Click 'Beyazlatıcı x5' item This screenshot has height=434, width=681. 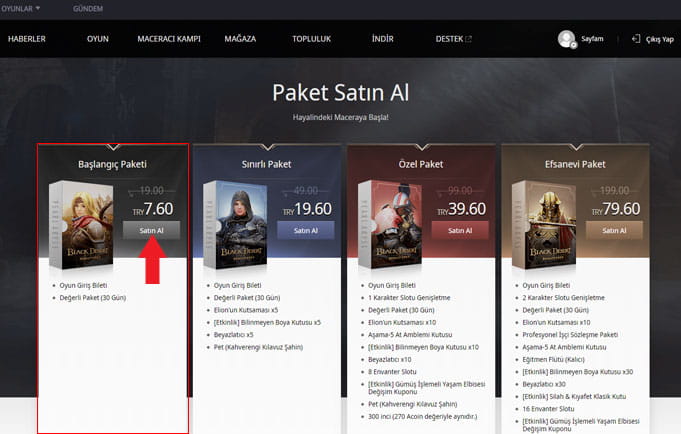(x=233, y=335)
